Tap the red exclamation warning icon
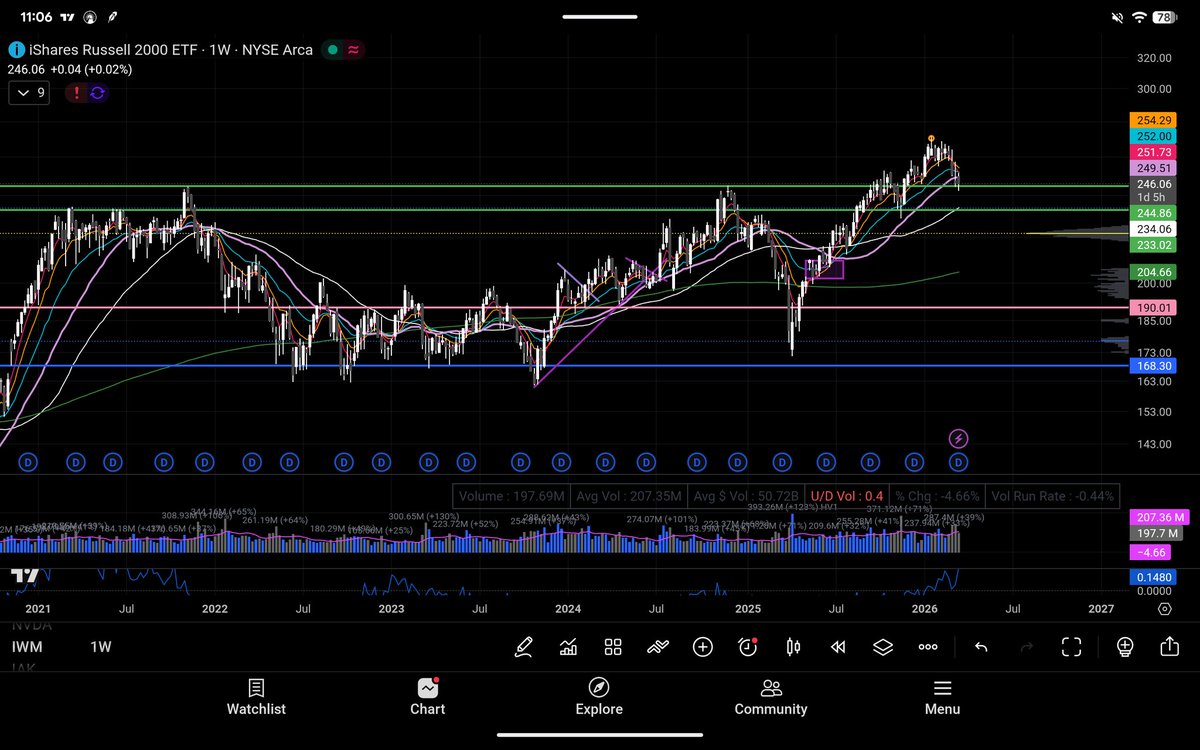This screenshot has height=750, width=1200. coord(75,93)
